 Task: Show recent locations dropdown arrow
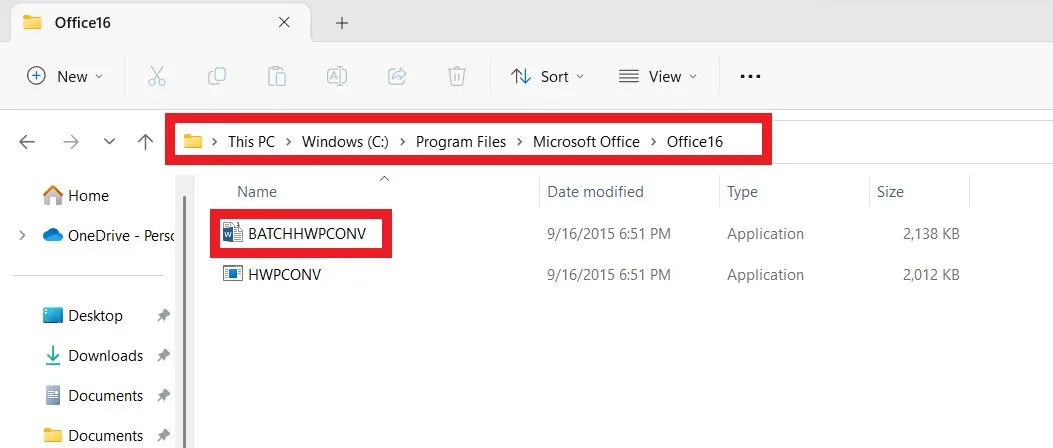tap(109, 142)
